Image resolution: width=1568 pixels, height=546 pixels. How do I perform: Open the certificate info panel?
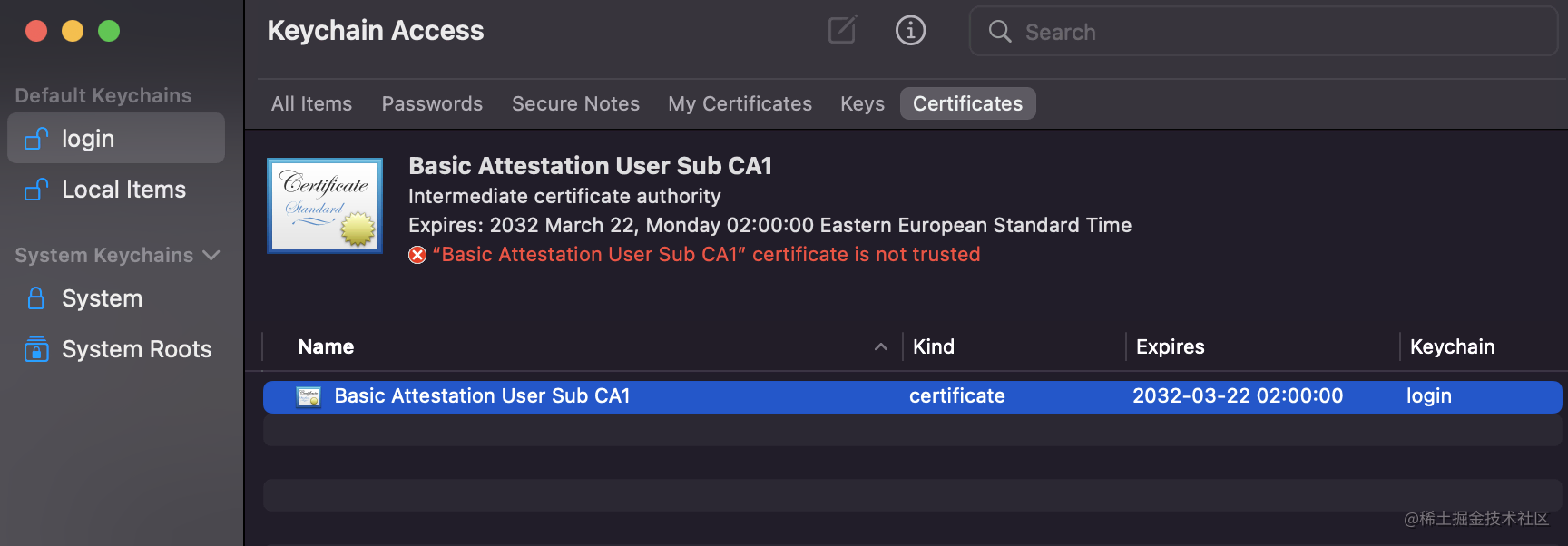(910, 30)
